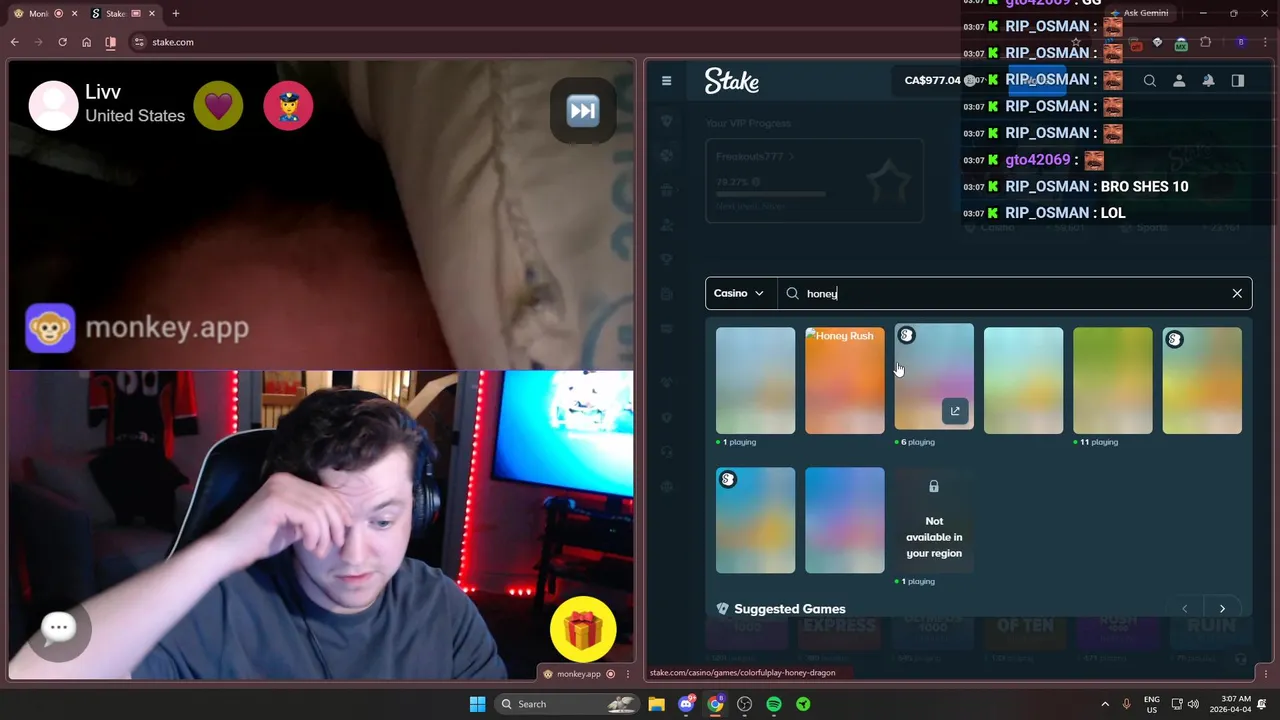Image resolution: width=1280 pixels, height=720 pixels.
Task: Toggle the browser split view icon
Action: (x=111, y=42)
